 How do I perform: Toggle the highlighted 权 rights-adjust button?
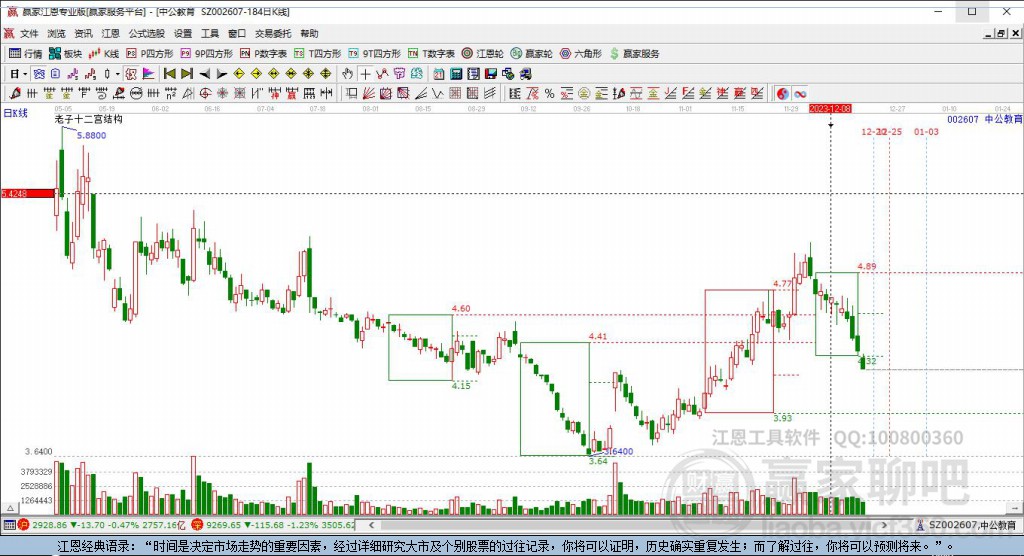(x=131, y=74)
